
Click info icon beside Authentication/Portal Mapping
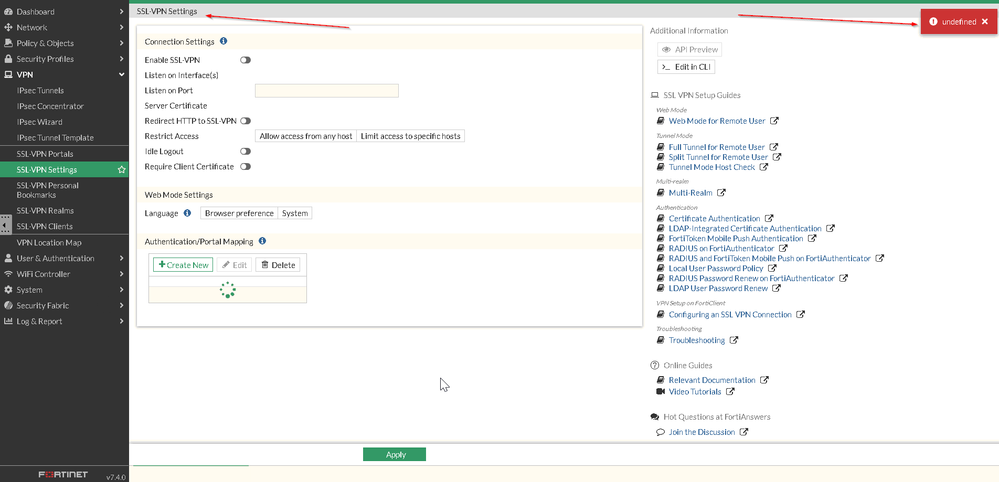coord(262,241)
